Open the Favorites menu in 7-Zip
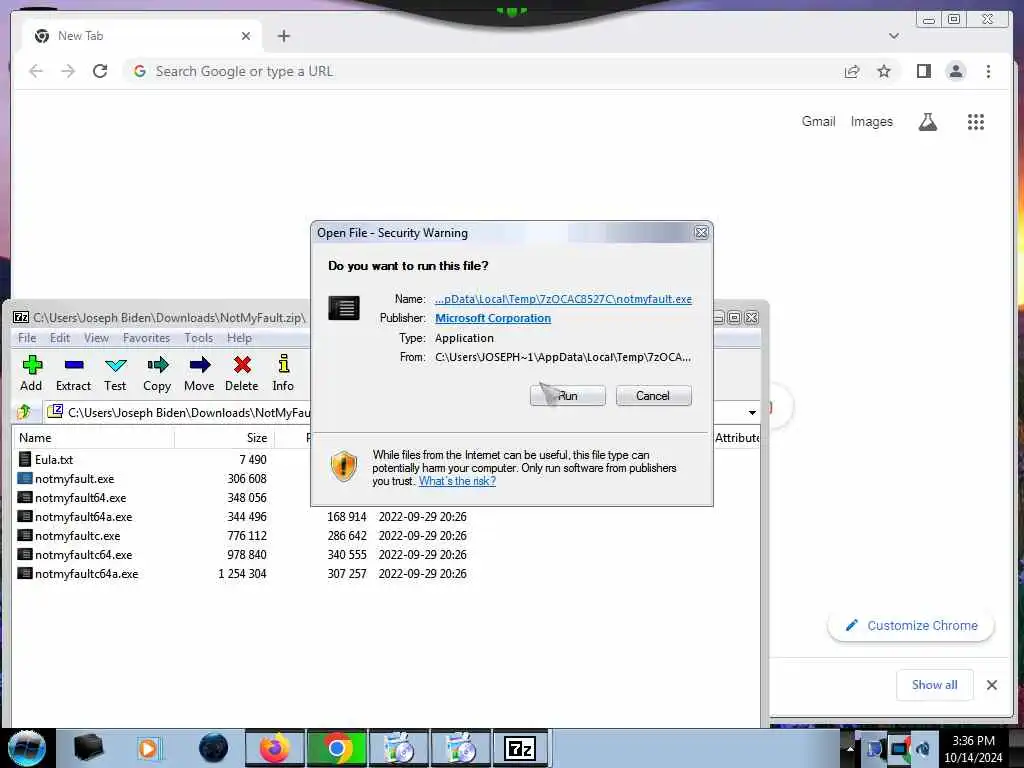1024x768 pixels. [x=146, y=338]
